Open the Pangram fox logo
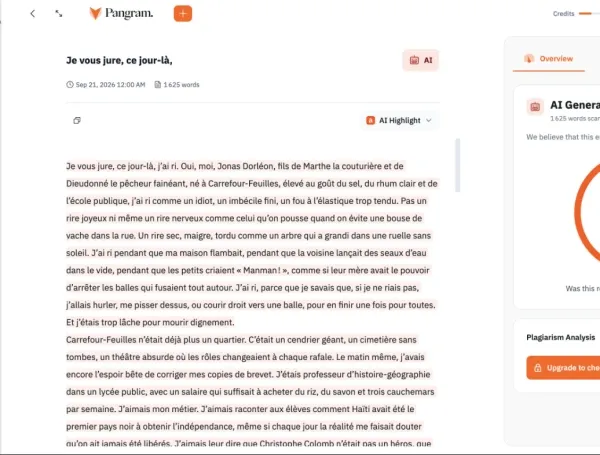Image resolution: width=600 pixels, height=455 pixels. 95,13
